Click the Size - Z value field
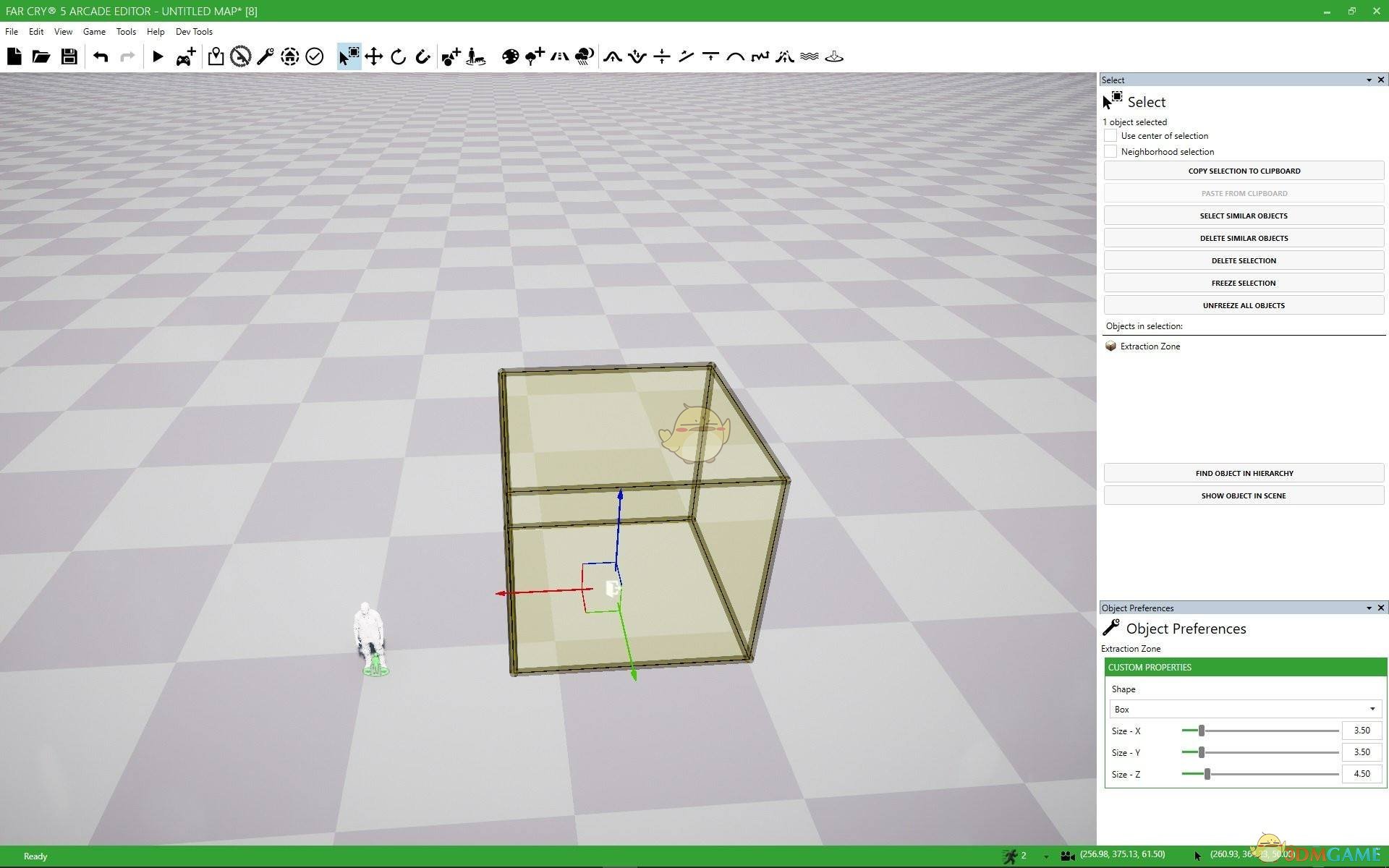The image size is (1389, 868). pyautogui.click(x=1362, y=774)
